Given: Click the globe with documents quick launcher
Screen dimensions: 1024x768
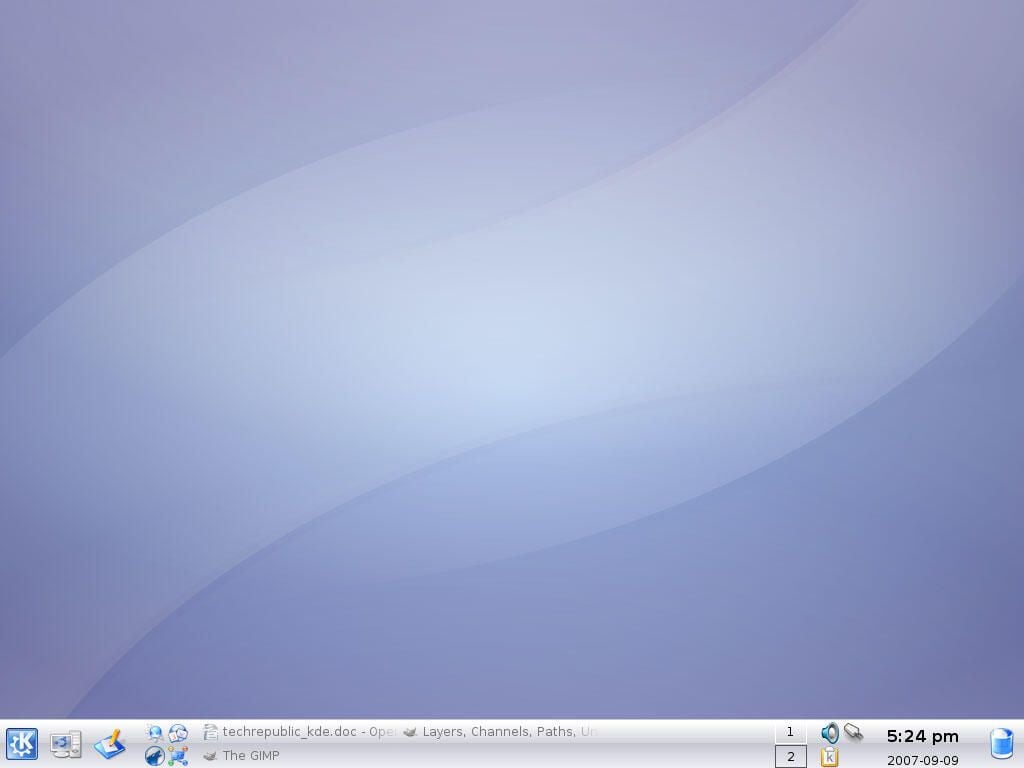Looking at the screenshot, I should [178, 733].
